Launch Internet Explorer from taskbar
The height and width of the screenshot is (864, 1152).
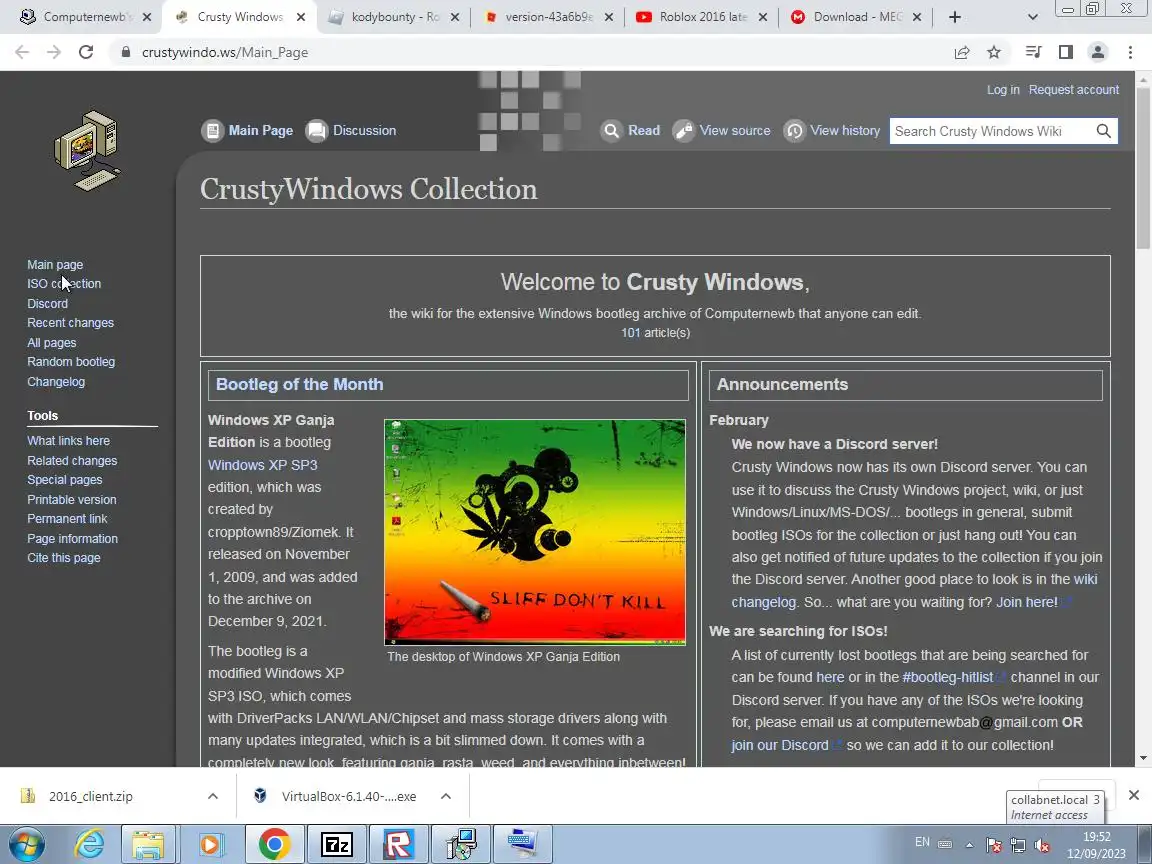(x=90, y=845)
